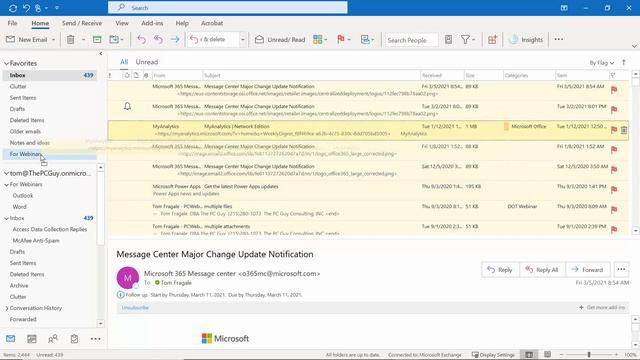Open Tasks in navigation bar
The height and width of the screenshot is (360, 640).
[x=74, y=339]
